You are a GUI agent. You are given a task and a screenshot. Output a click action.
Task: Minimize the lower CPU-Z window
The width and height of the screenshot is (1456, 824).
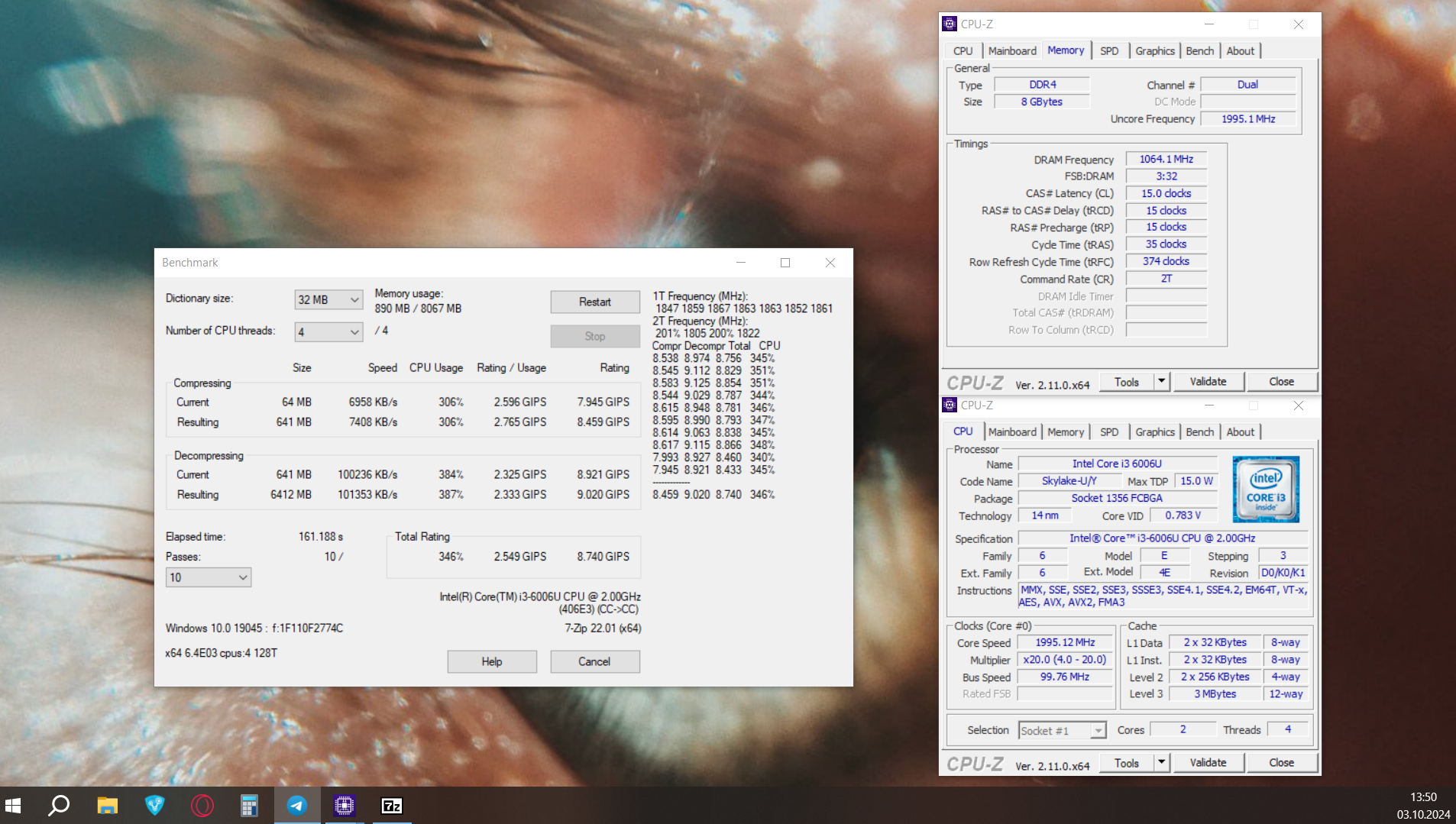1209,406
